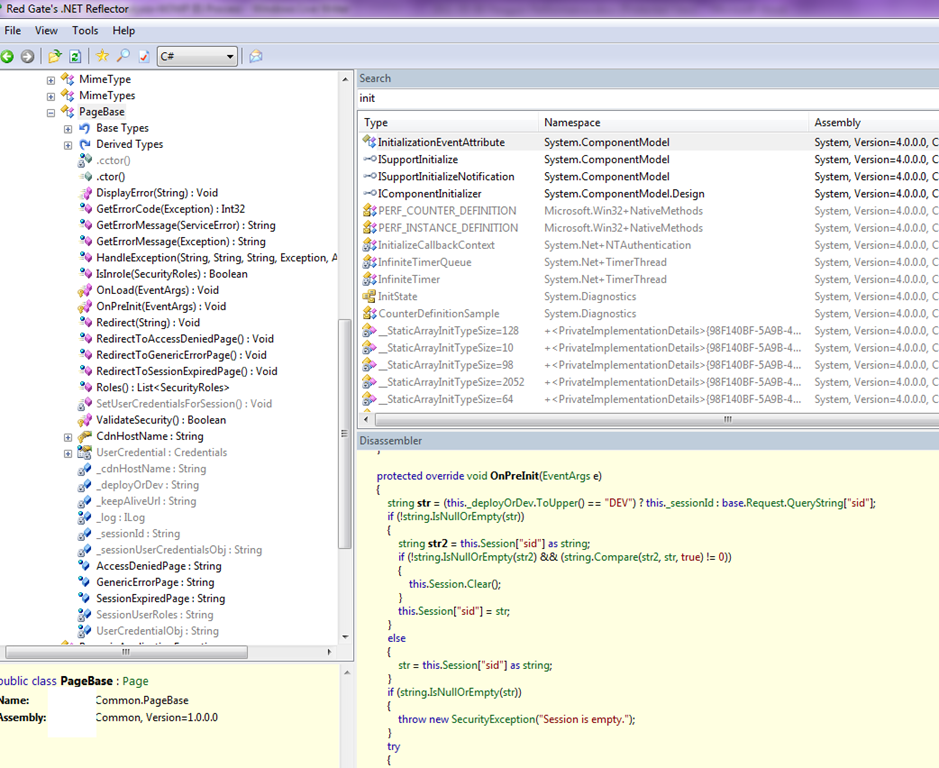Expand the Derived Types node
Screen dimensions: 939x768
(x=68, y=144)
